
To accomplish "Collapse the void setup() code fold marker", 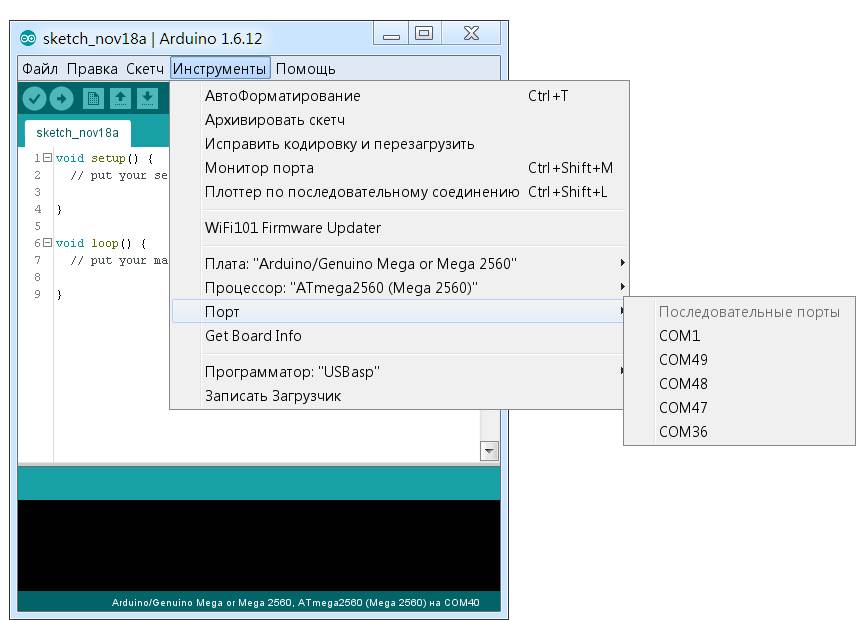I will tap(47, 158).
